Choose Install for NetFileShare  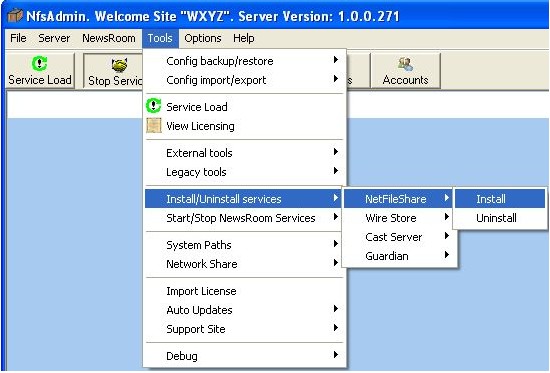[500, 199]
